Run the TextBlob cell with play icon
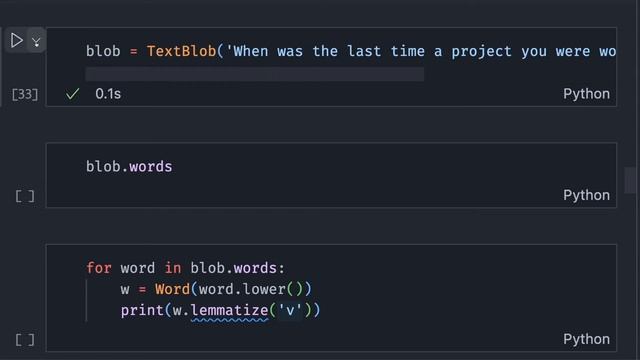Screen dimensions: 640x360 [16, 40]
